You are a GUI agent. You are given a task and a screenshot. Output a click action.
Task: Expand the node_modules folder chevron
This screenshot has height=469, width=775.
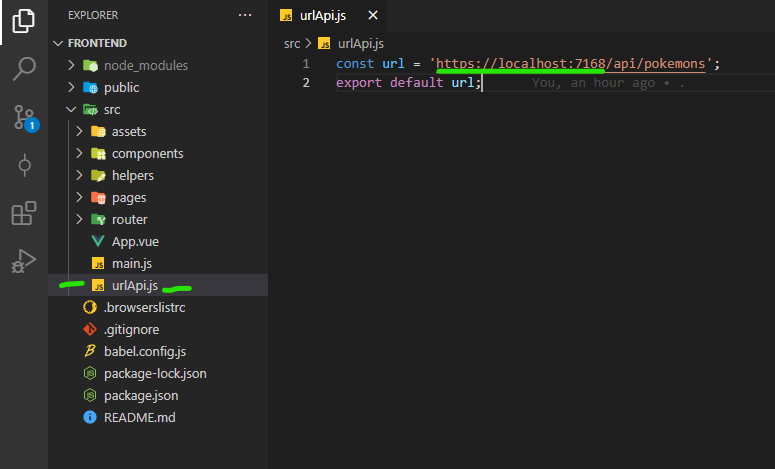click(71, 65)
